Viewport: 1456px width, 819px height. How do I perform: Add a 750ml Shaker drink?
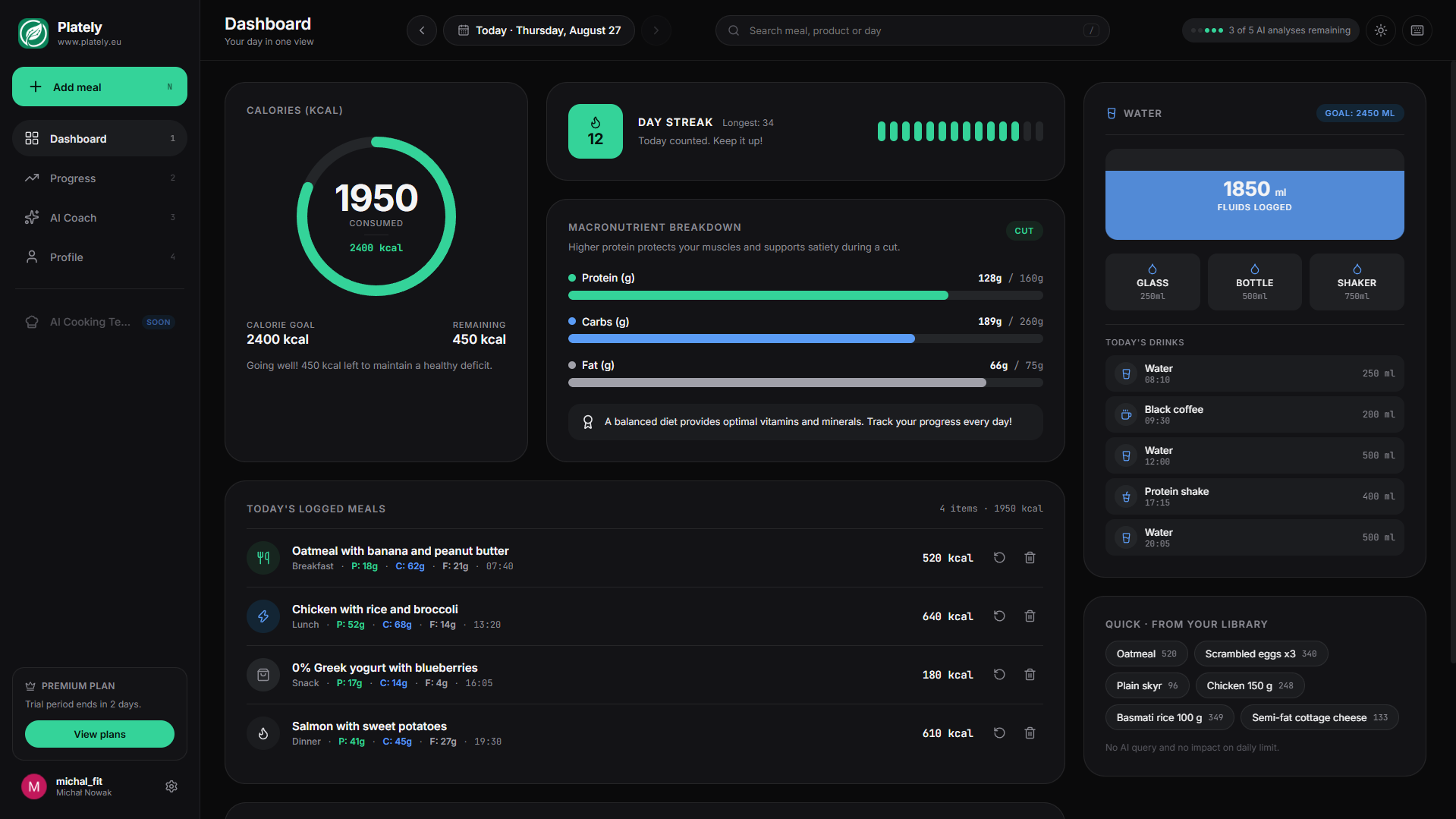[1357, 282]
